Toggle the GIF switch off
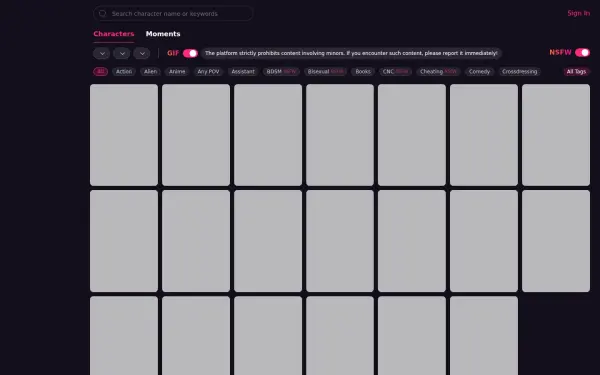The height and width of the screenshot is (375, 600). 190,53
